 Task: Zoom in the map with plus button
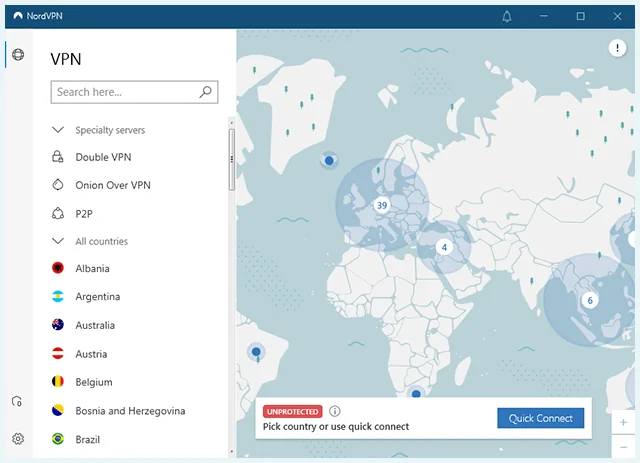[623, 422]
